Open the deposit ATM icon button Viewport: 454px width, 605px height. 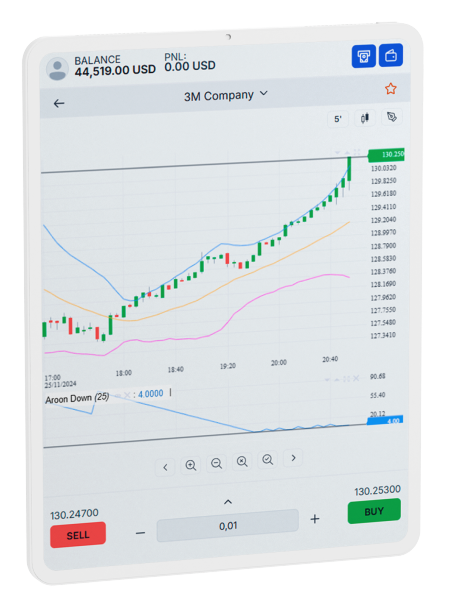[x=363, y=56]
